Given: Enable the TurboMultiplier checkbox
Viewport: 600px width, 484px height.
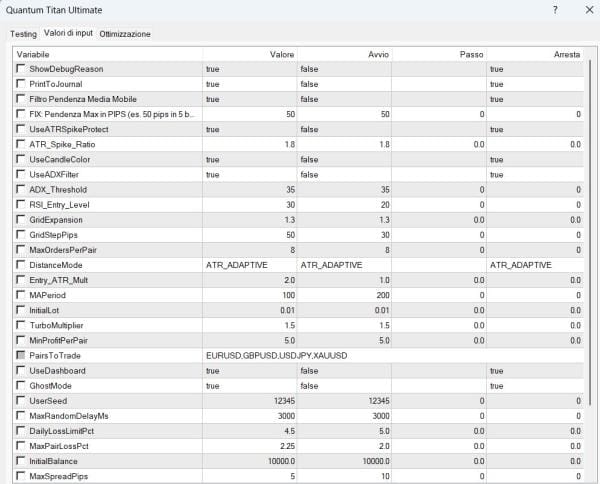Looking at the screenshot, I should (x=21, y=325).
